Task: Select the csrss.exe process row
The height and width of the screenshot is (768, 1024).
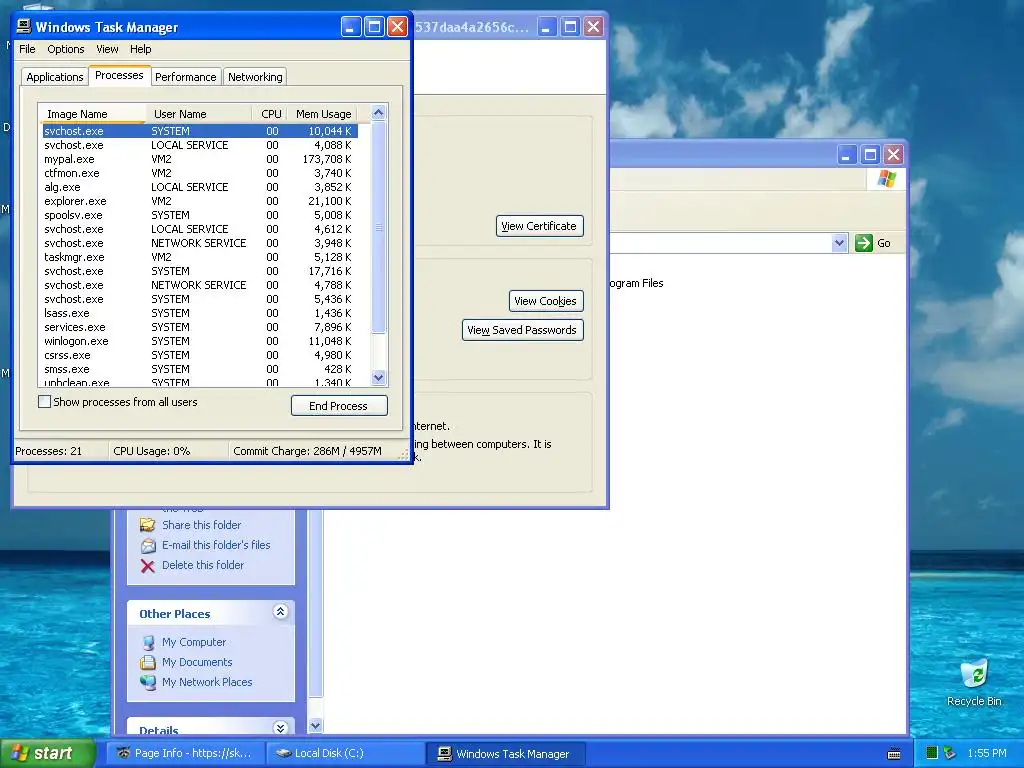Action: click(200, 355)
